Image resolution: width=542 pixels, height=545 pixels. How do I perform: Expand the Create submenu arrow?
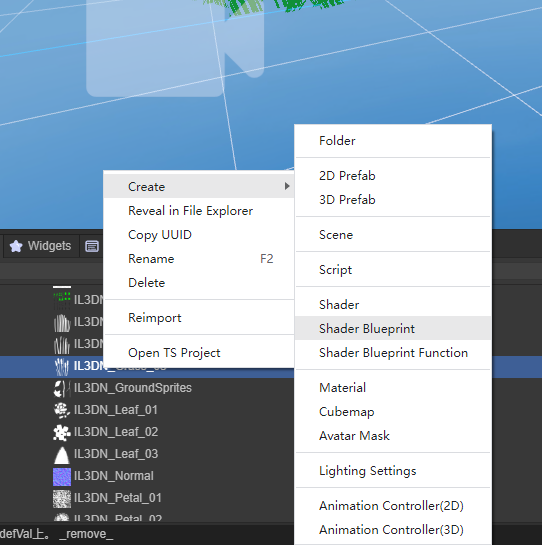pos(287,186)
